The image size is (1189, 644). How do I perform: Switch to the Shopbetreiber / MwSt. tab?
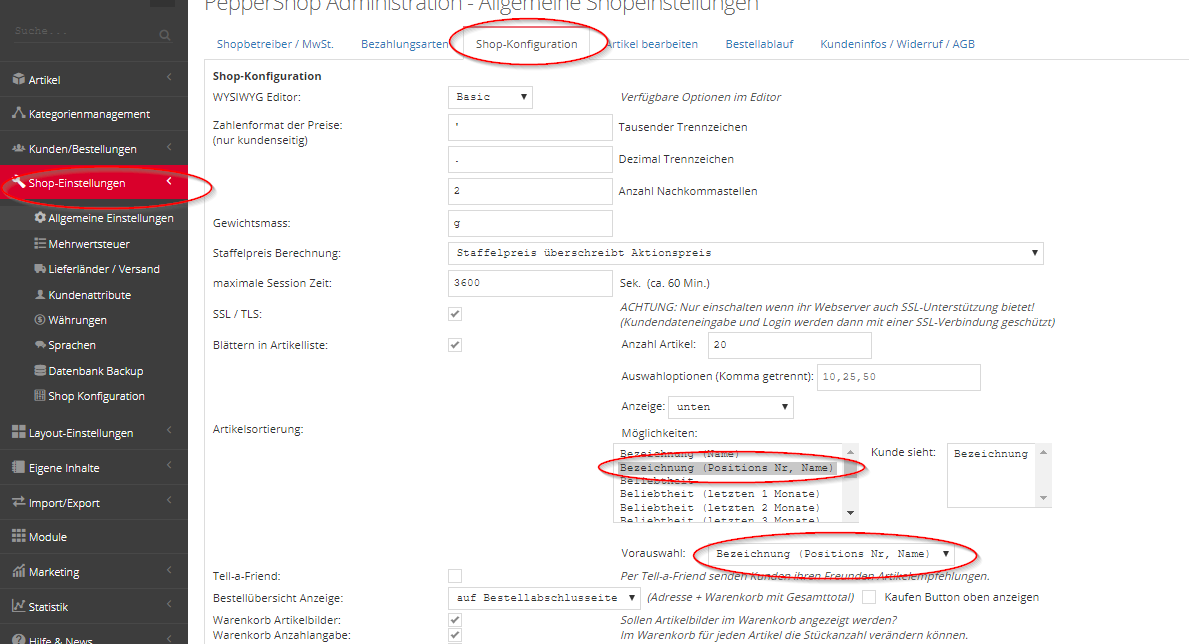click(275, 44)
